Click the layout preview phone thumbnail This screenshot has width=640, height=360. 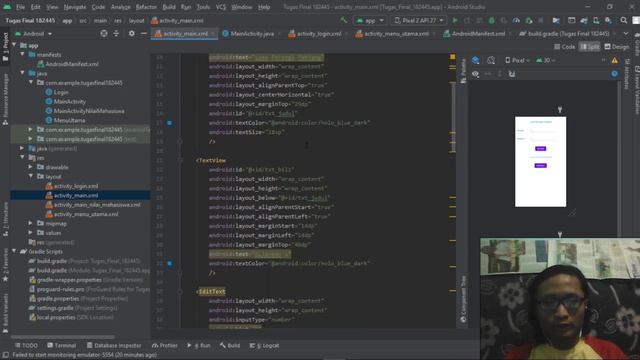click(540, 162)
